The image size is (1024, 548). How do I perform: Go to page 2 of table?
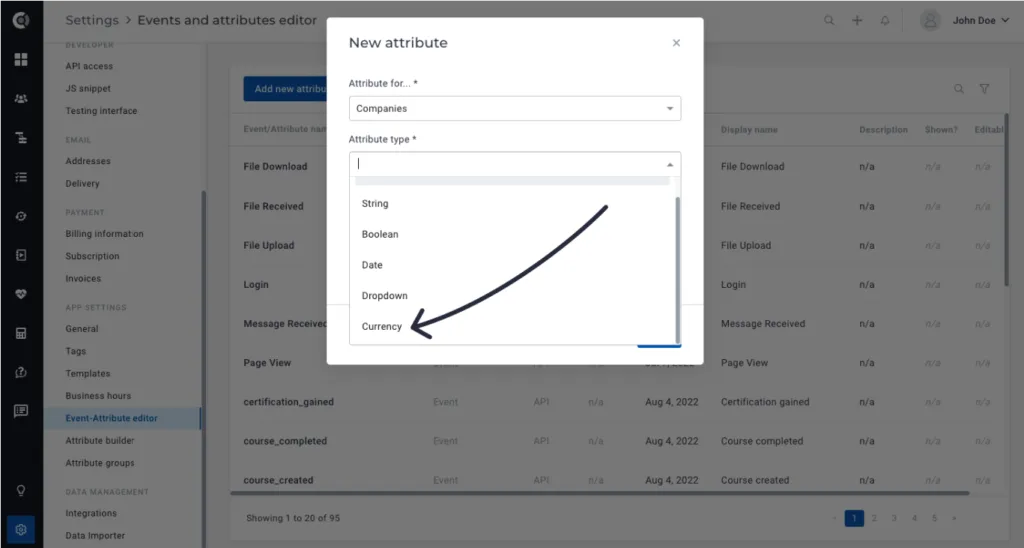pyautogui.click(x=874, y=518)
